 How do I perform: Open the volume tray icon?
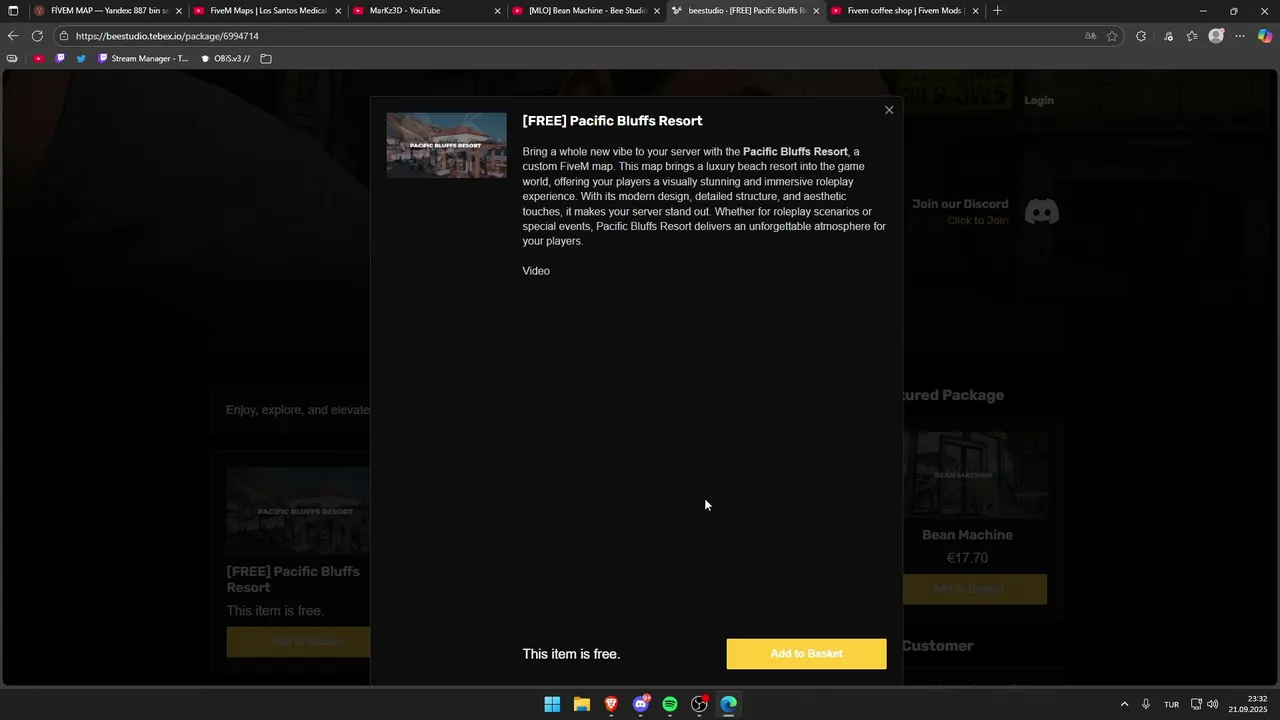(x=1212, y=704)
